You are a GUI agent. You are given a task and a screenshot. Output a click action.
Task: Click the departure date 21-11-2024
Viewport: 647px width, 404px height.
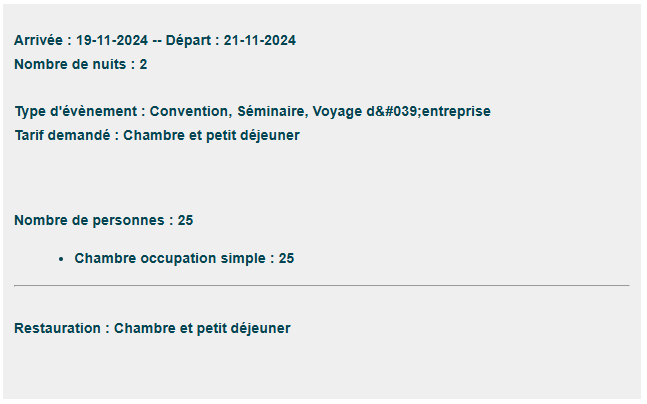pos(260,40)
